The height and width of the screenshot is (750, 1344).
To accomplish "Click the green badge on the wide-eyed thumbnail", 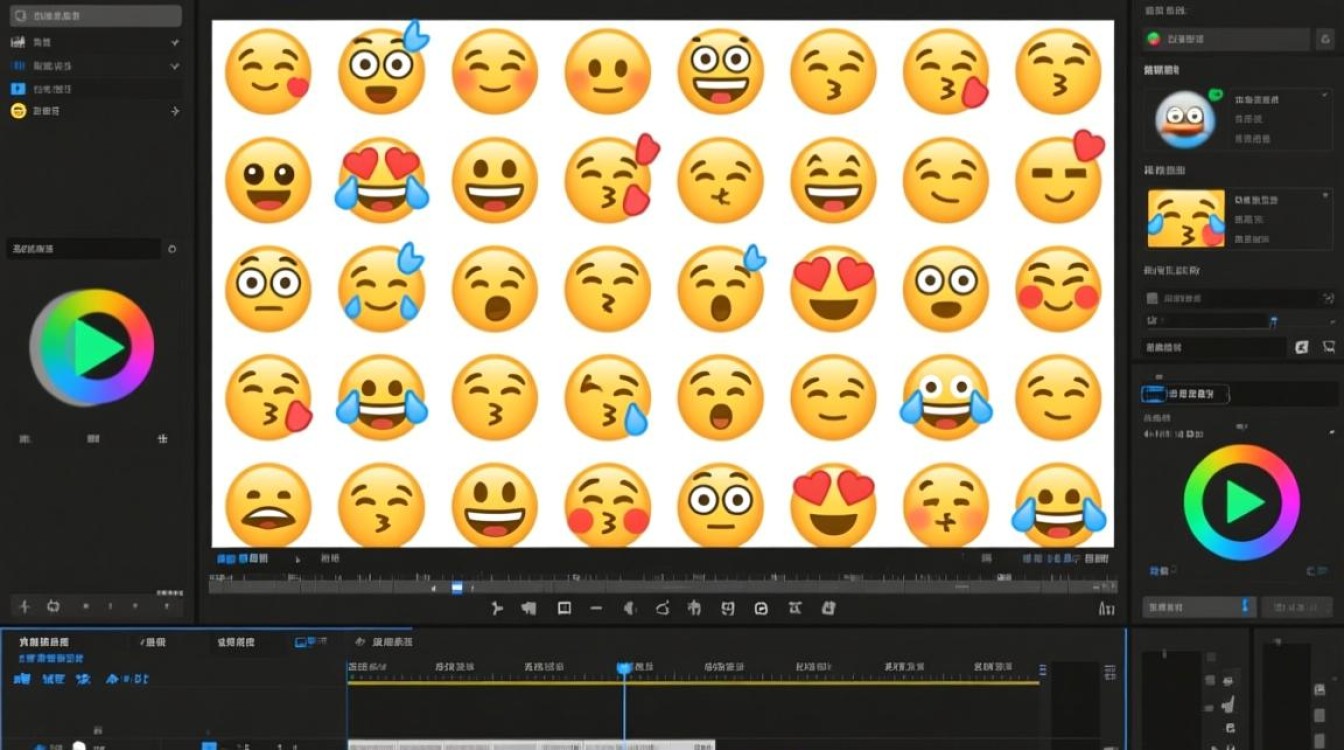I will pyautogui.click(x=1216, y=95).
